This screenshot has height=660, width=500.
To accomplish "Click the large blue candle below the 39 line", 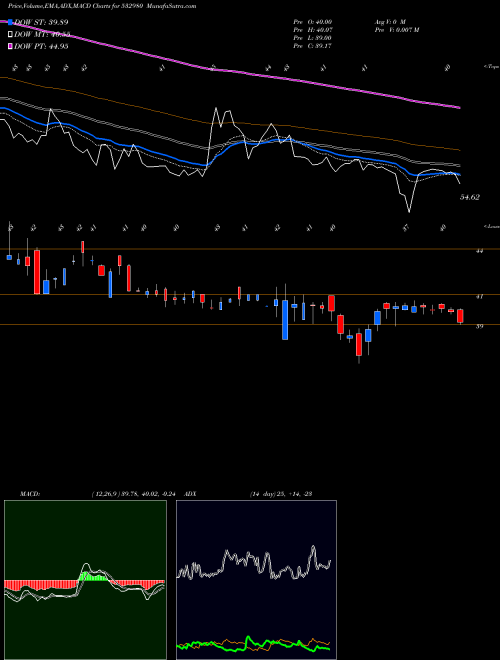I will click(x=285, y=320).
